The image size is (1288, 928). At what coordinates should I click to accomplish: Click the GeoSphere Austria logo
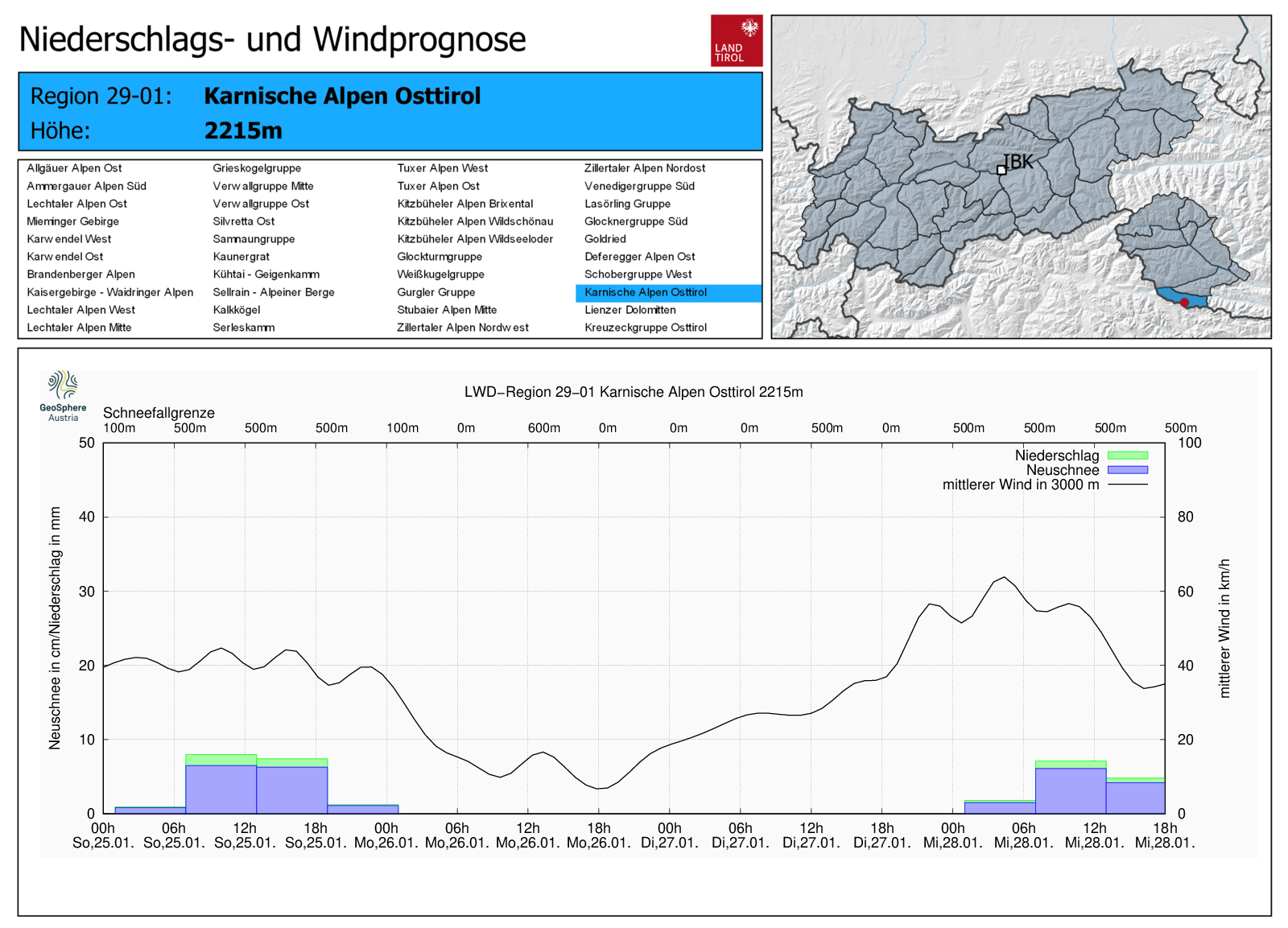point(63,395)
